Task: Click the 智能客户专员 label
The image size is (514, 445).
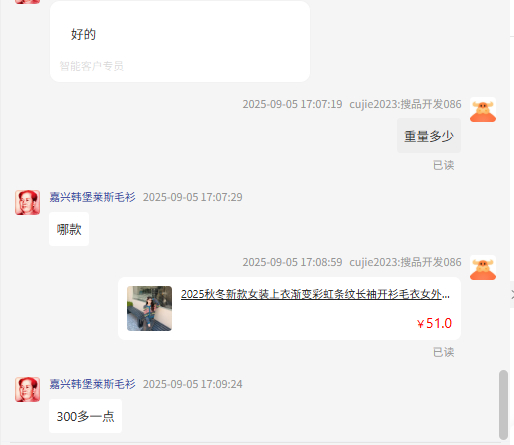Action: click(x=91, y=66)
